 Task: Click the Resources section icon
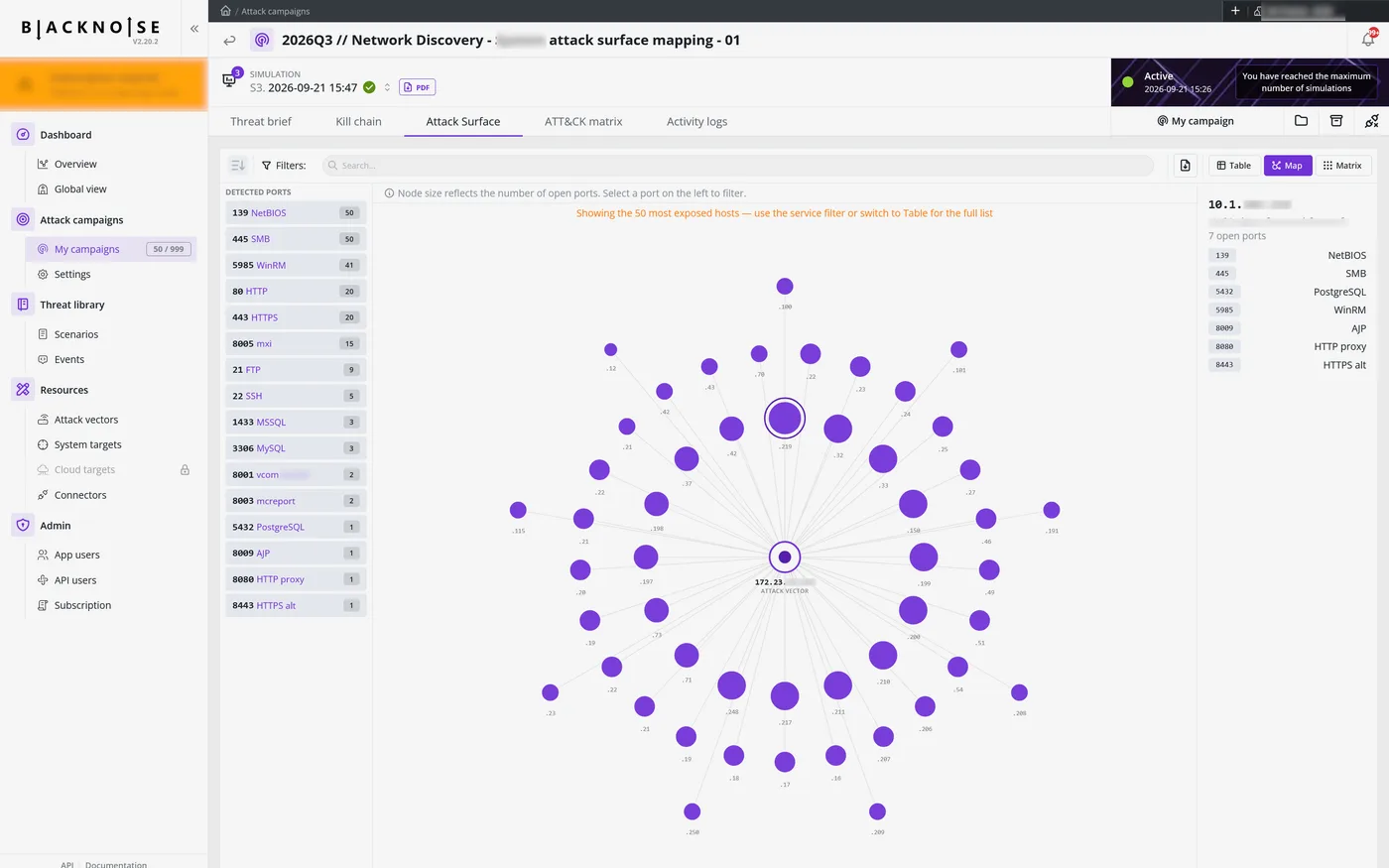point(23,390)
